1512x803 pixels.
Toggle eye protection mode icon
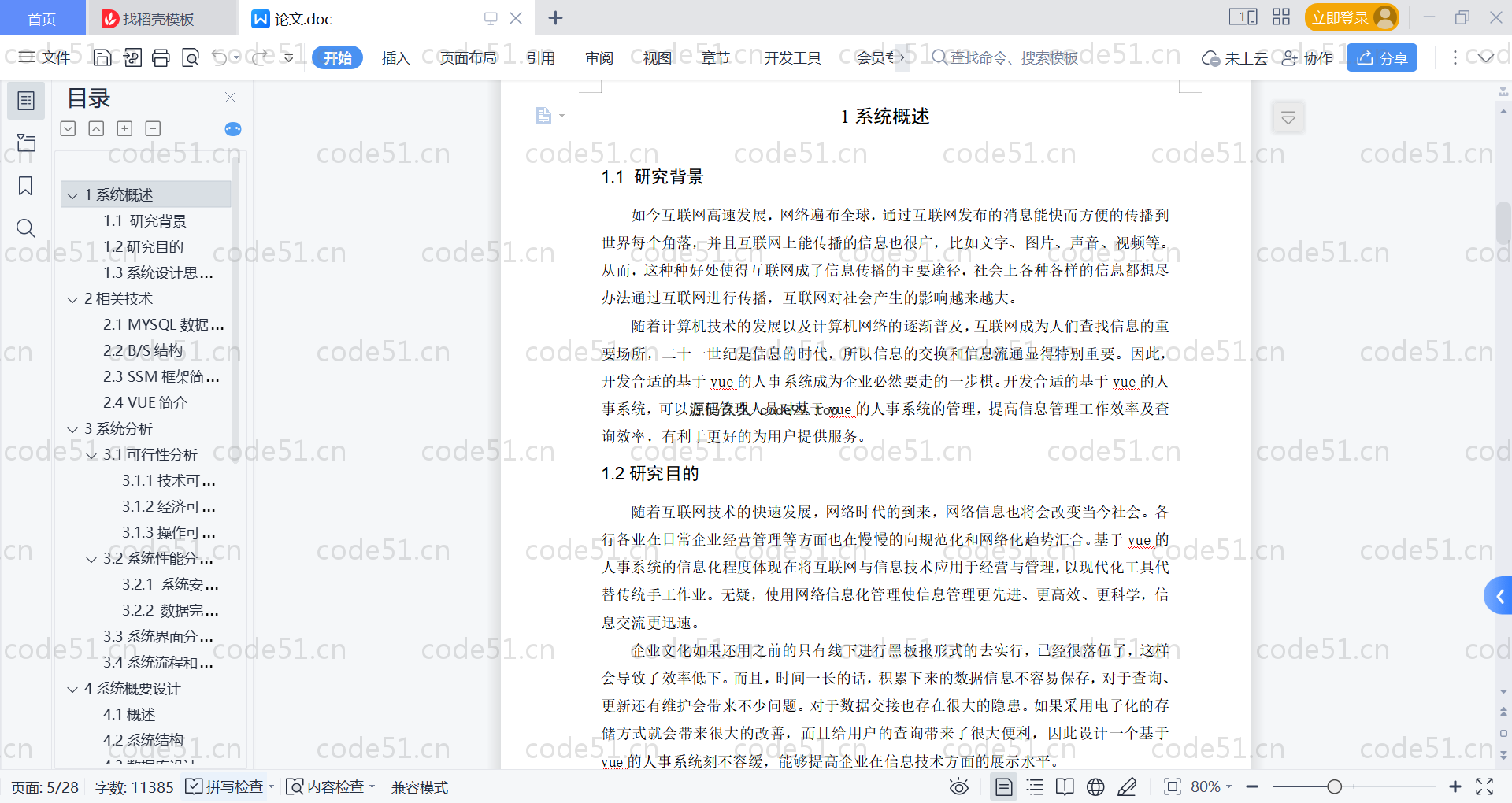point(958,786)
